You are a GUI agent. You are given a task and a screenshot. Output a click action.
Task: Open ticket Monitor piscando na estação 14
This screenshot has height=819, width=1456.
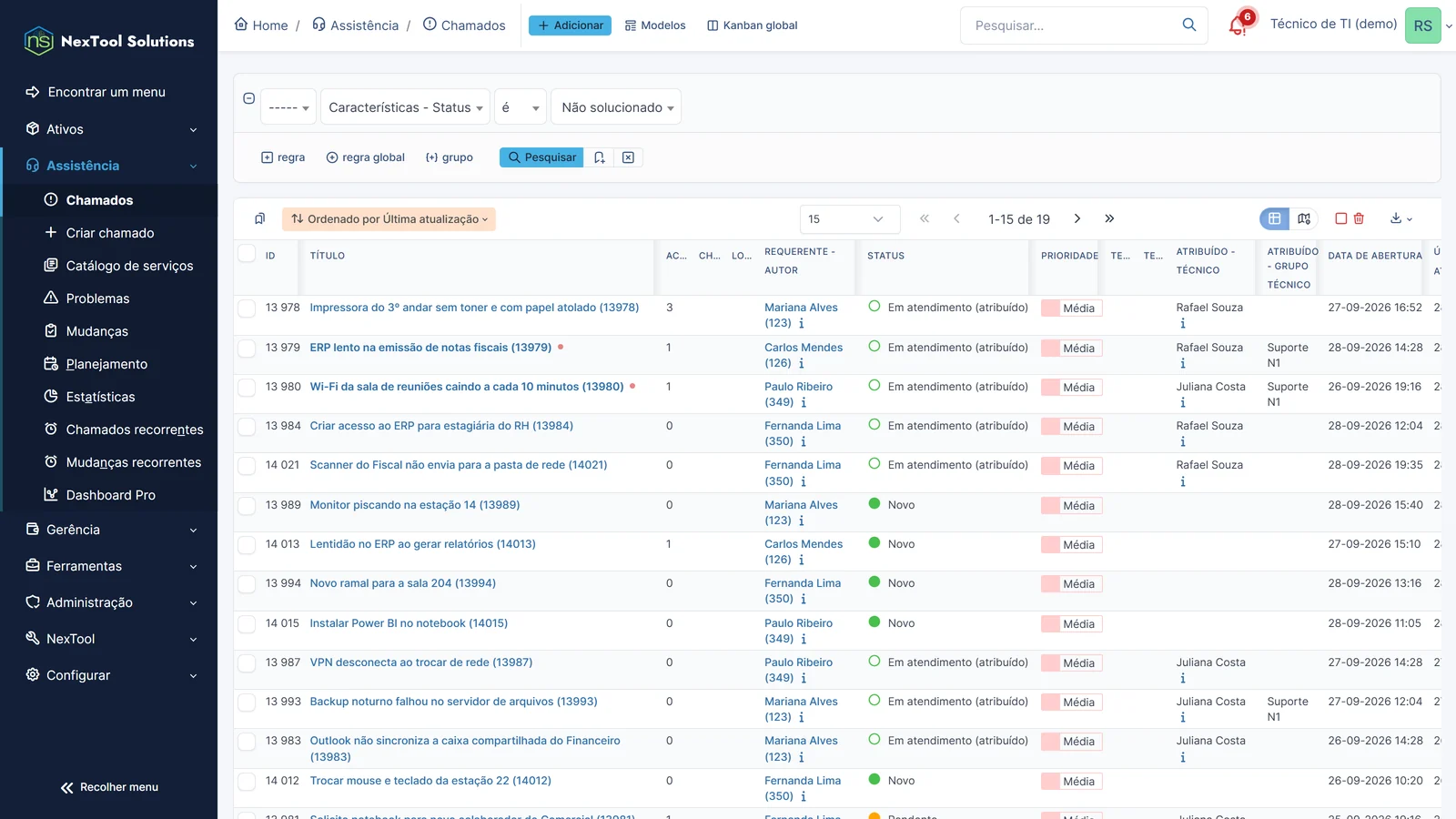(x=415, y=505)
